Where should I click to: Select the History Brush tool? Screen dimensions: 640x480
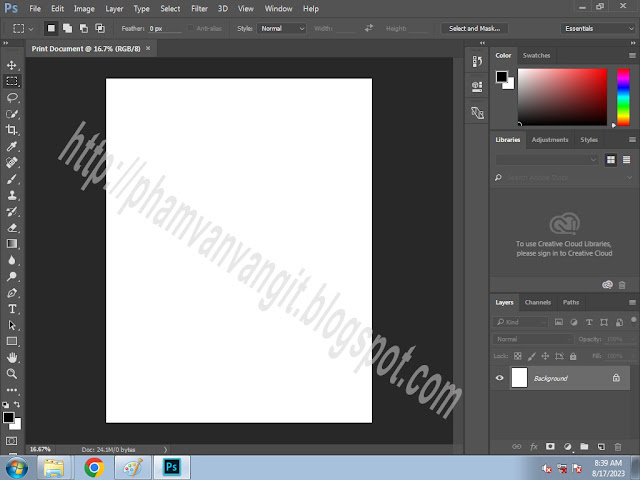point(12,211)
